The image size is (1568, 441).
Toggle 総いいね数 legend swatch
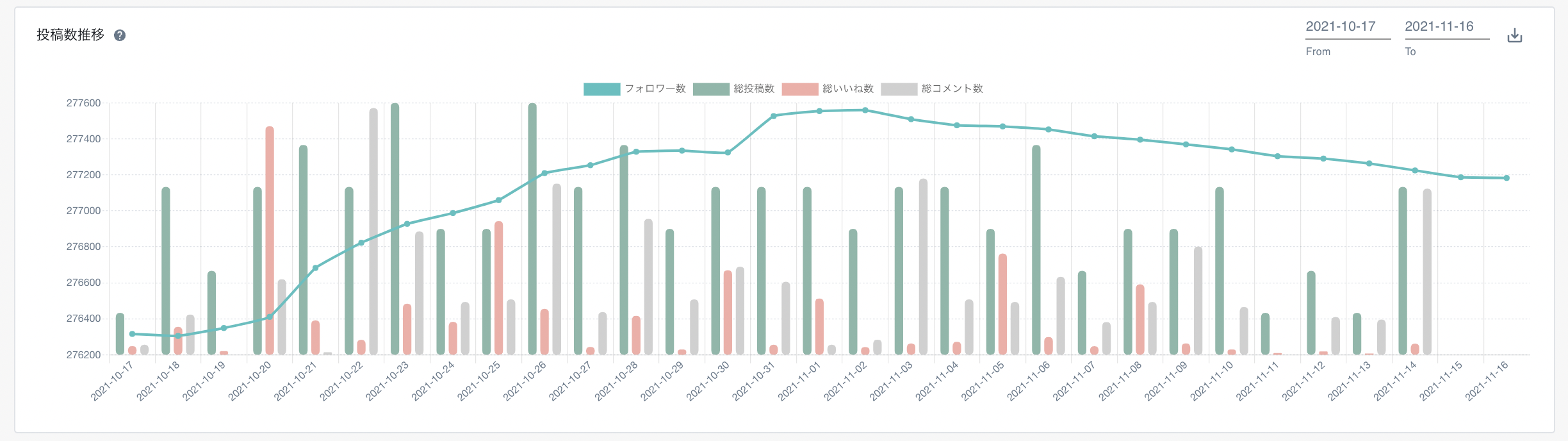(799, 89)
